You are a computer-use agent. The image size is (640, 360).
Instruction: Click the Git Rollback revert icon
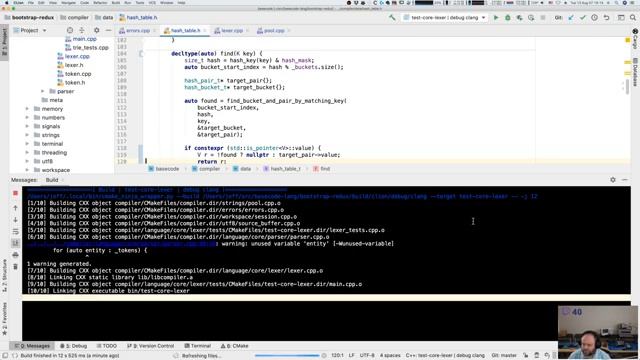point(607,18)
